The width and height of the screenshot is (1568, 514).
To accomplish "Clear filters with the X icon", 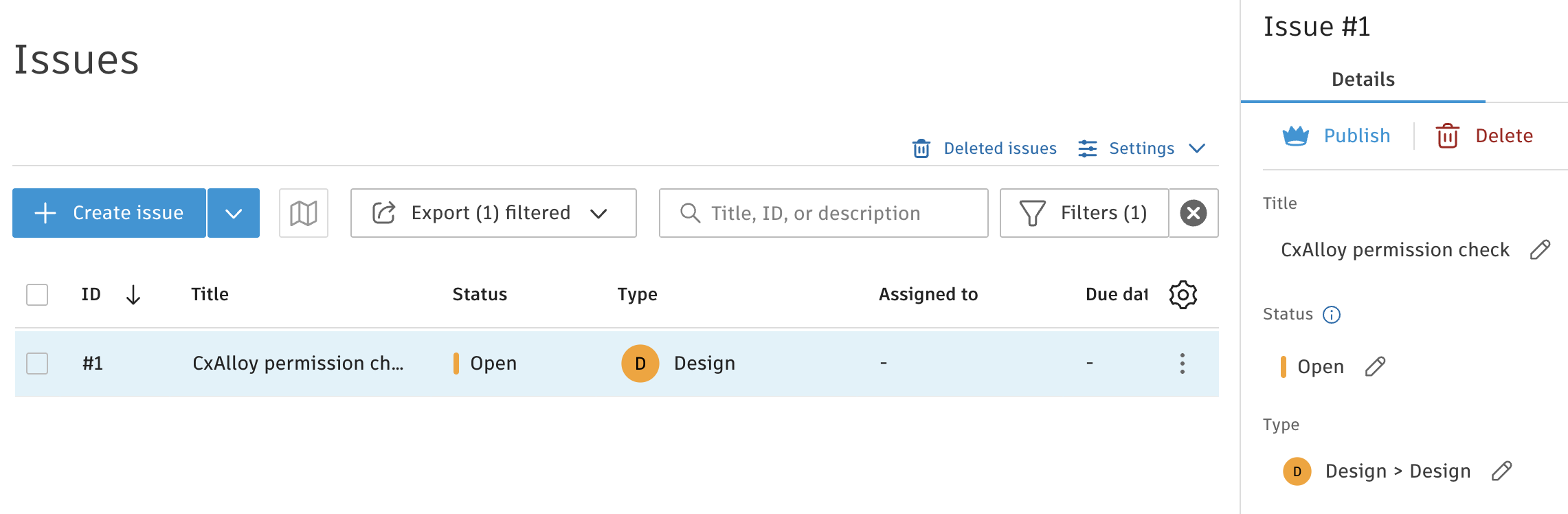I will pyautogui.click(x=1194, y=213).
